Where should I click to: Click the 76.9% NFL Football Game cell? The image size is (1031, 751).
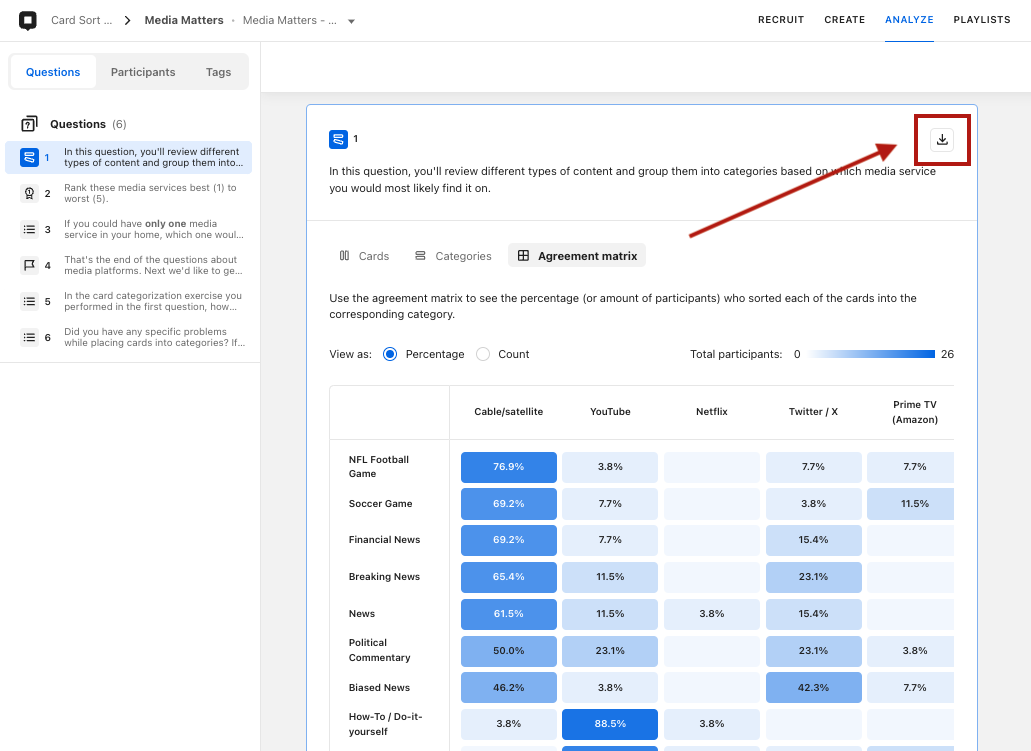click(x=508, y=467)
